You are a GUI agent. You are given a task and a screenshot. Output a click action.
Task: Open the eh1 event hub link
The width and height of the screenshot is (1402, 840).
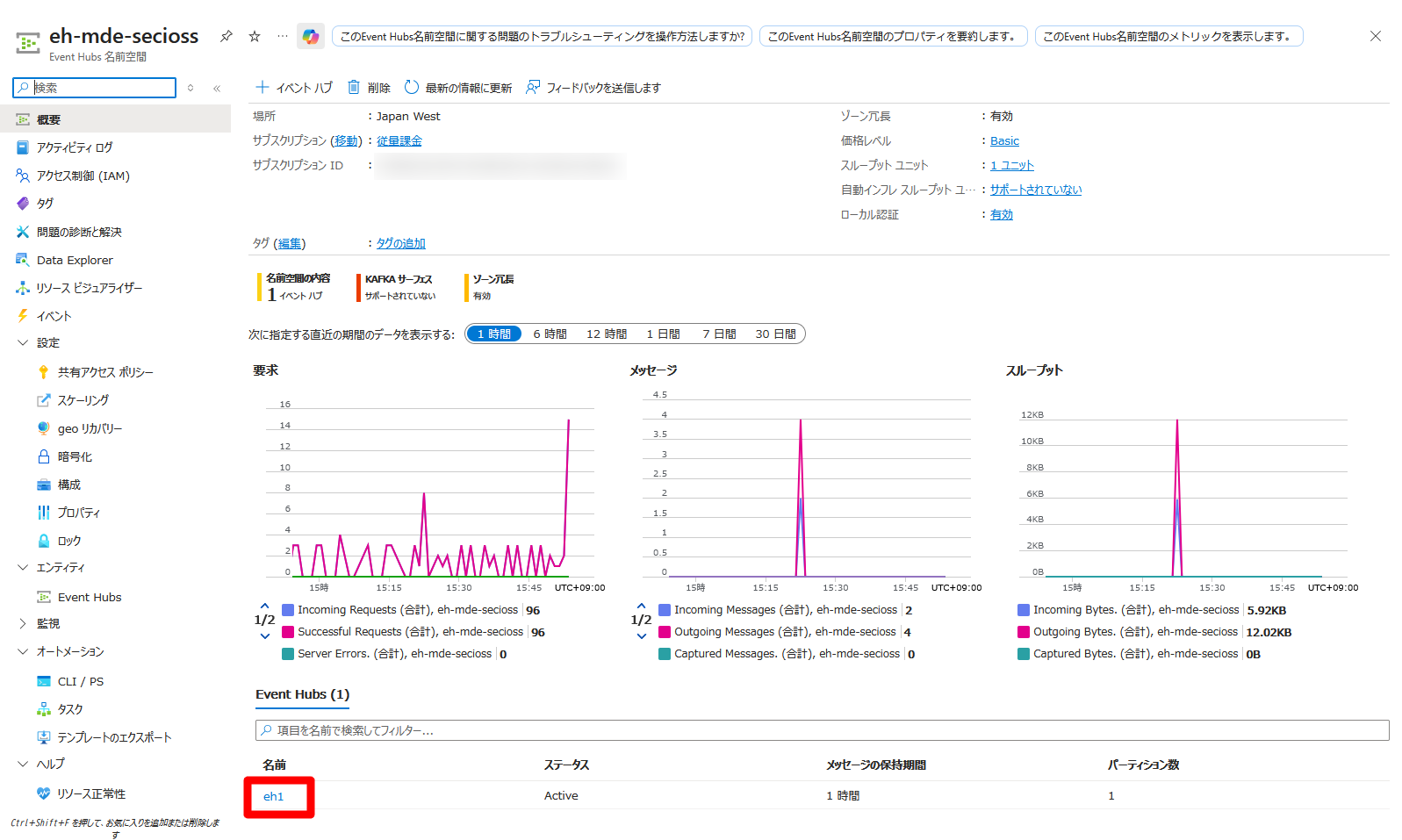(x=273, y=796)
